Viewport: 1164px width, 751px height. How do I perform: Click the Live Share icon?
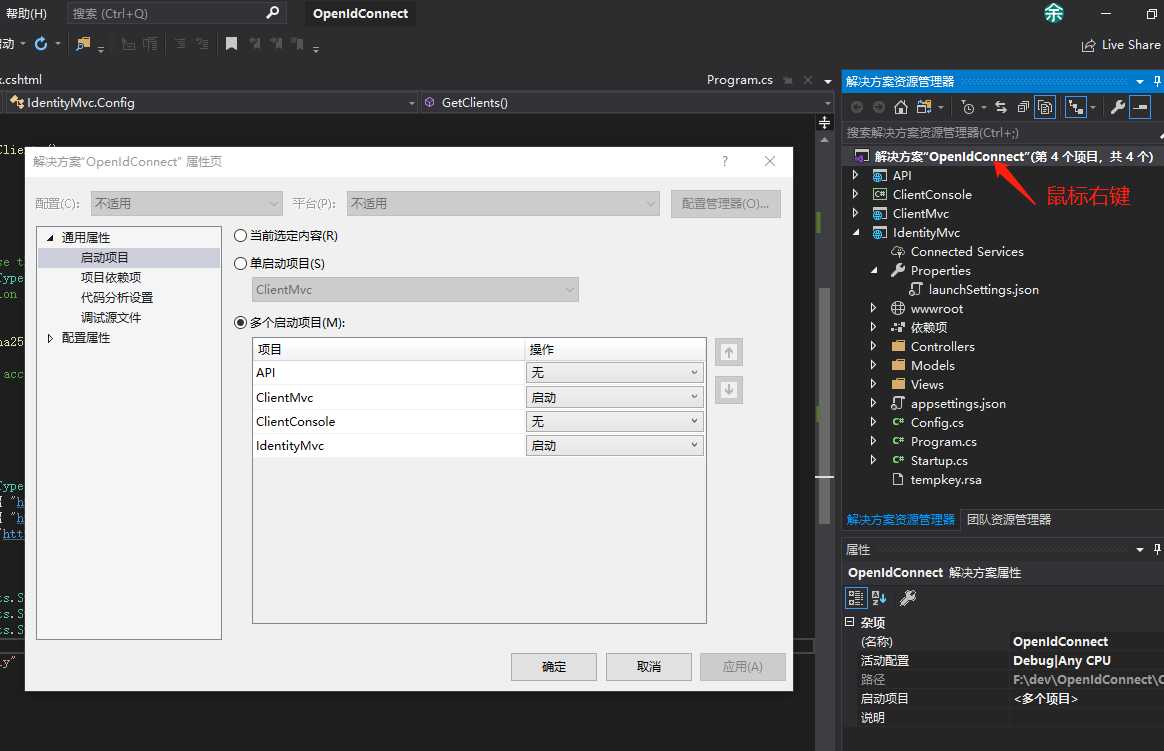(x=1088, y=45)
